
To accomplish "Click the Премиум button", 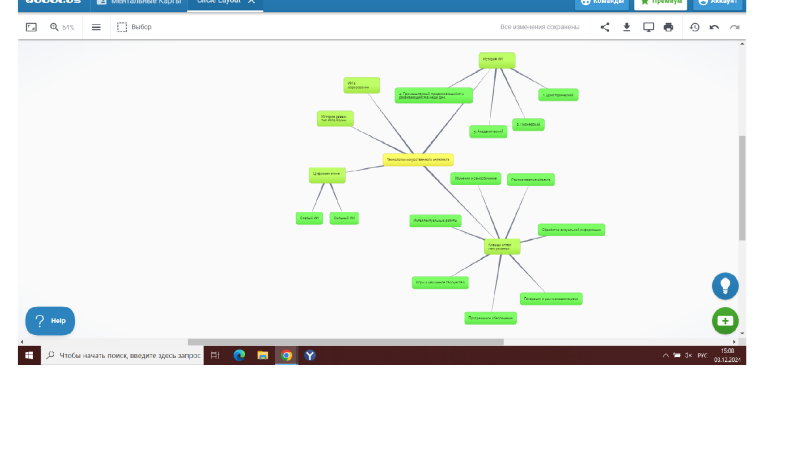I will 660,3.
